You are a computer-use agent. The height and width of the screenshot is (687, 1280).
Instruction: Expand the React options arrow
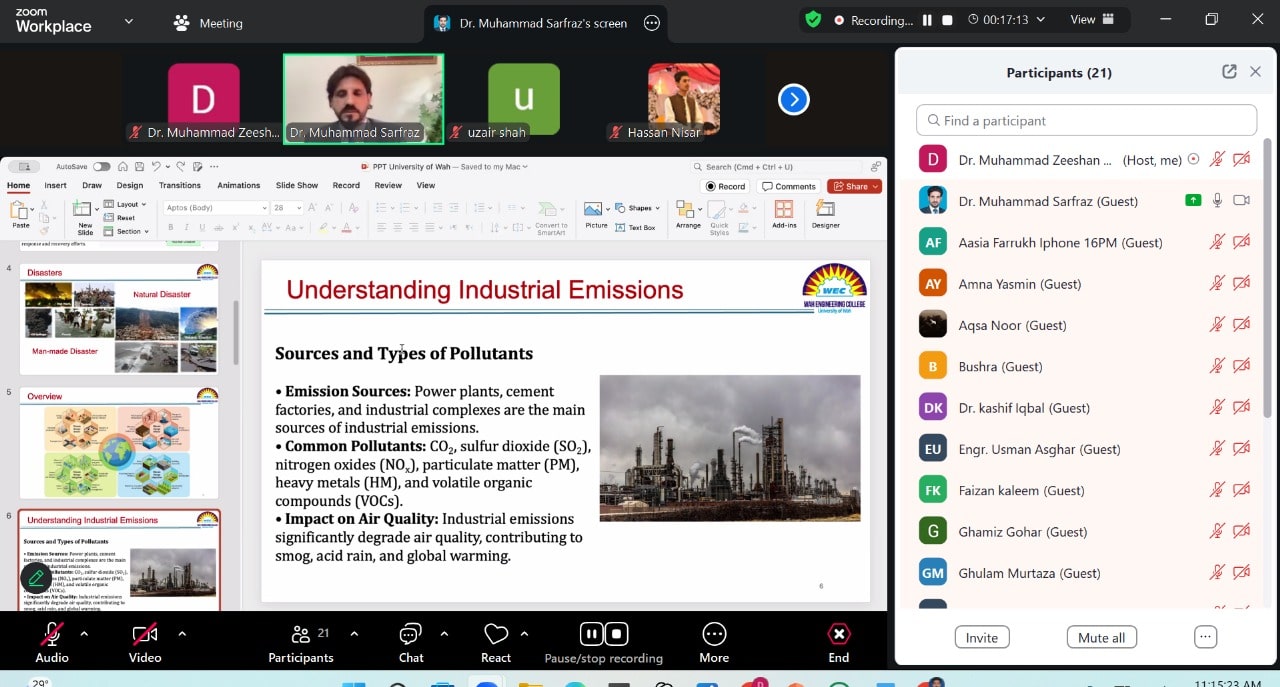[x=524, y=633]
